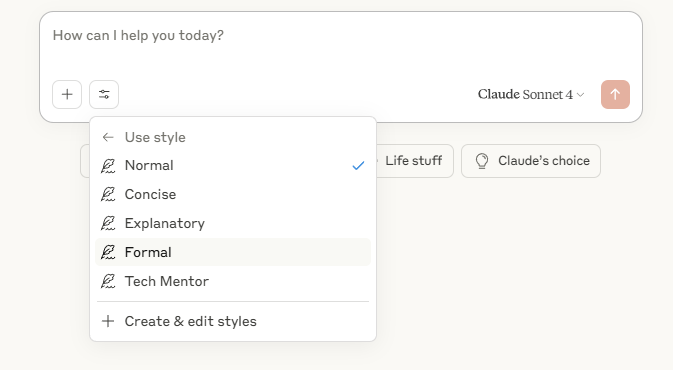Click the Use style header text
Screen dimensions: 673x370
point(155,137)
